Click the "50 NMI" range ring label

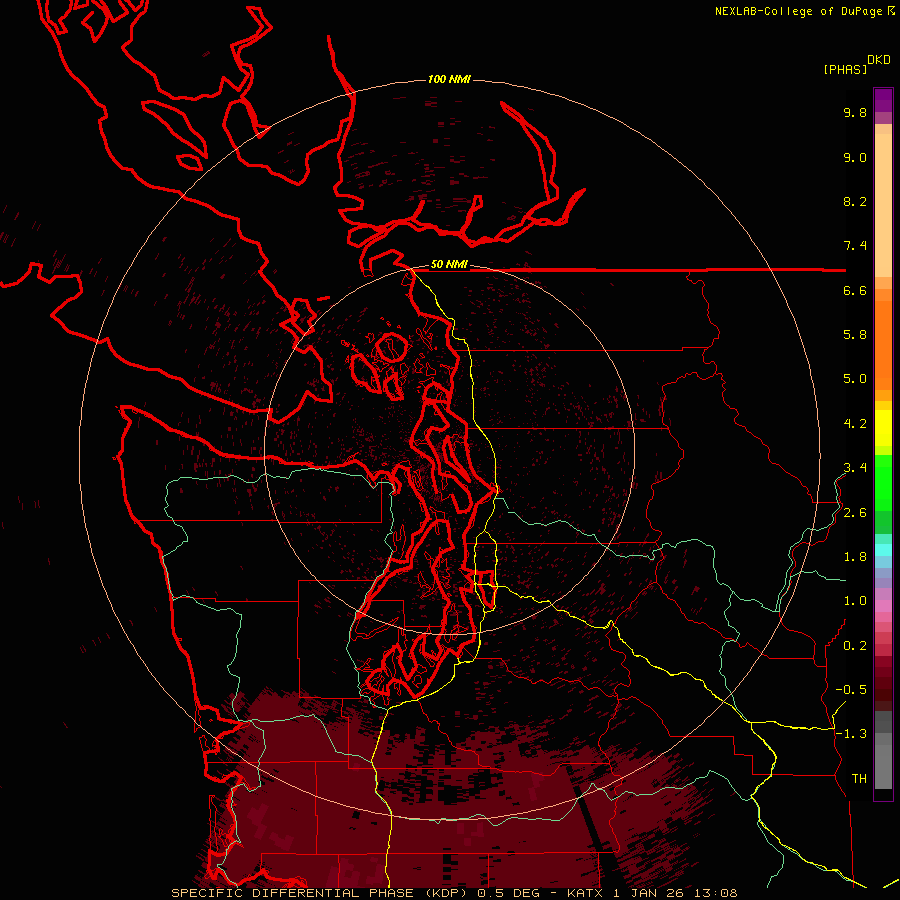click(449, 265)
